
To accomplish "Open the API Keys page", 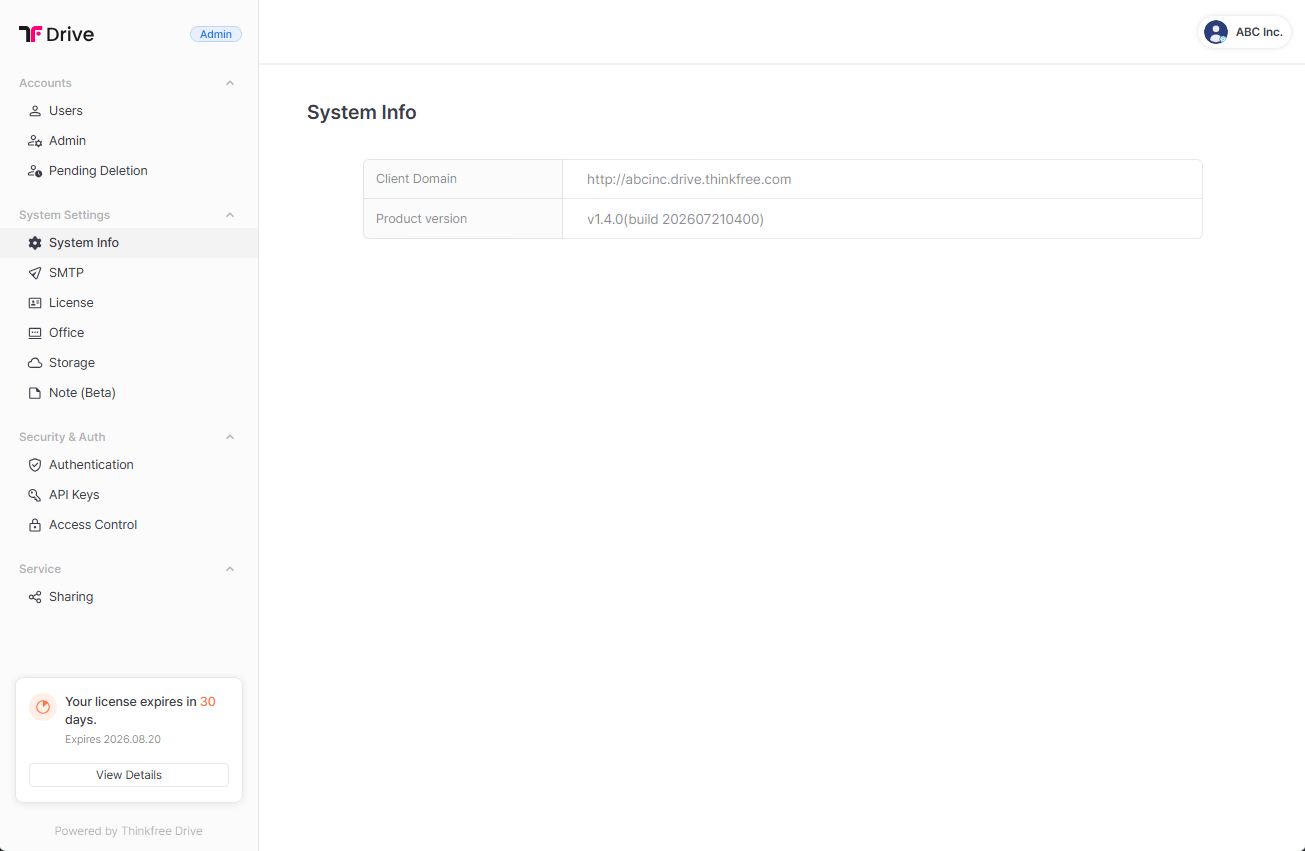I will click(129, 495).
